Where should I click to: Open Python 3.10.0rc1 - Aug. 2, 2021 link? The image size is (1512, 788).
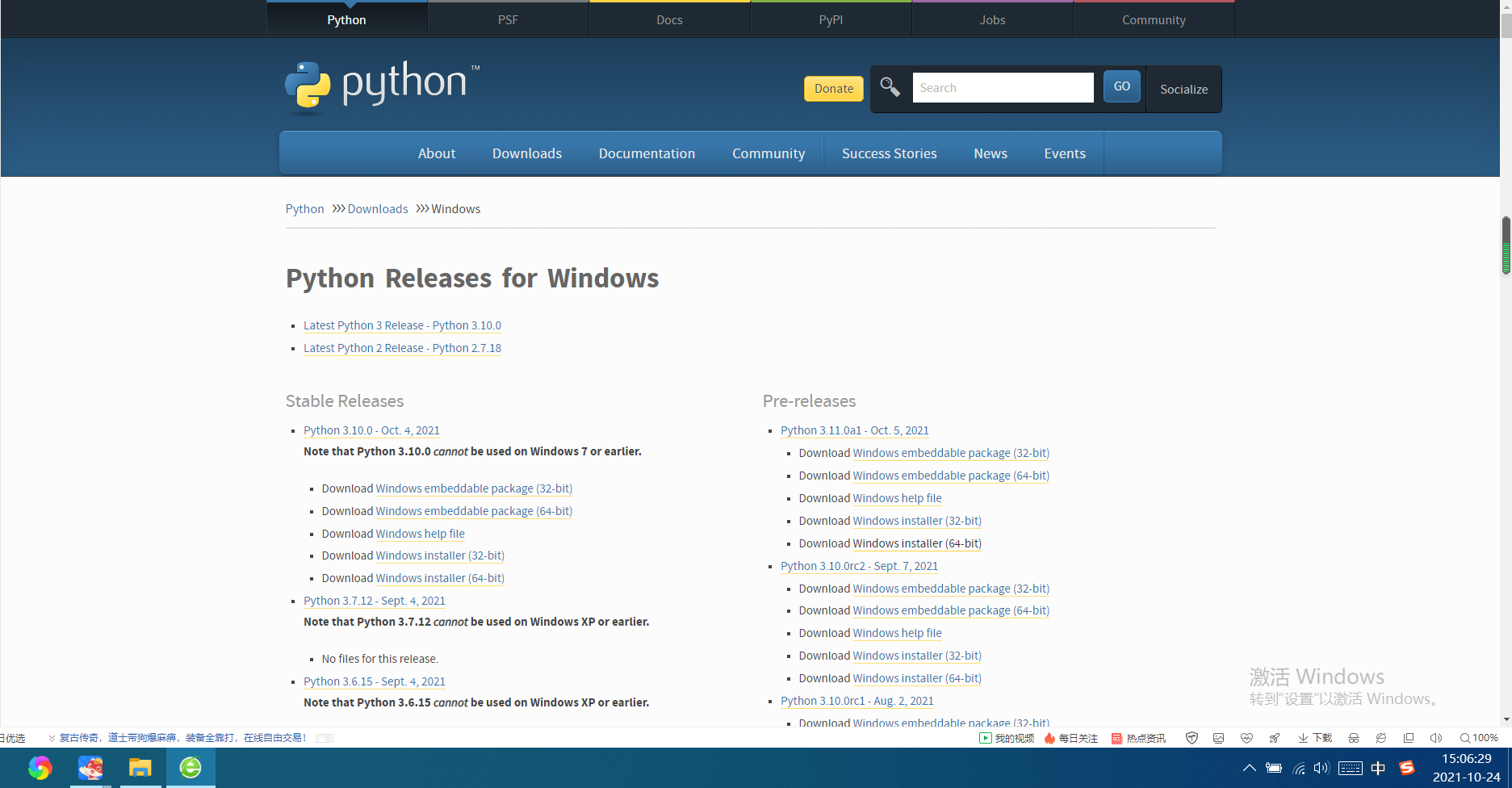857,701
